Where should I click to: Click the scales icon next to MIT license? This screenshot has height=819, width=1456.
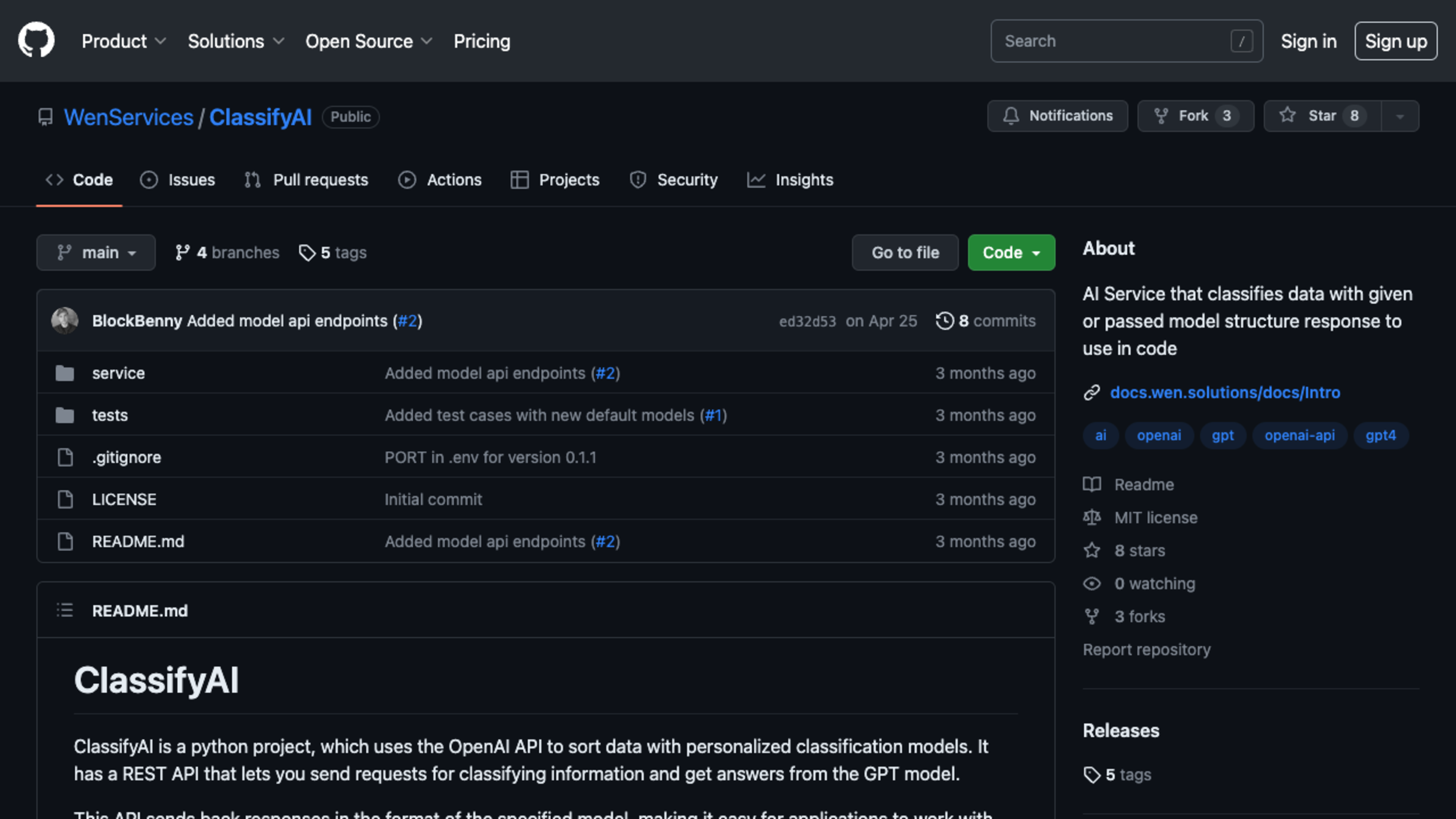click(1092, 517)
